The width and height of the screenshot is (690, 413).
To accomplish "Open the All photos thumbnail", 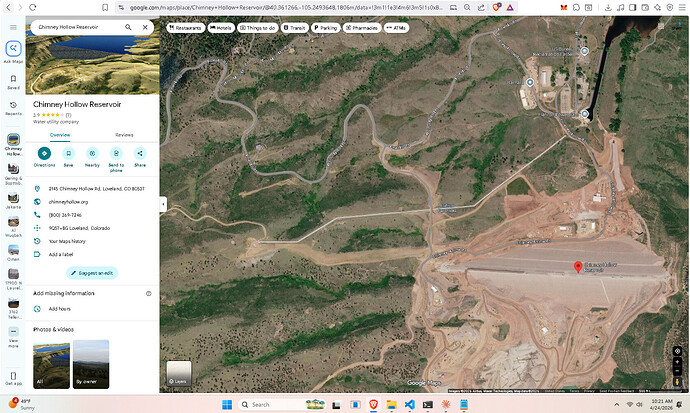I will pyautogui.click(x=51, y=366).
